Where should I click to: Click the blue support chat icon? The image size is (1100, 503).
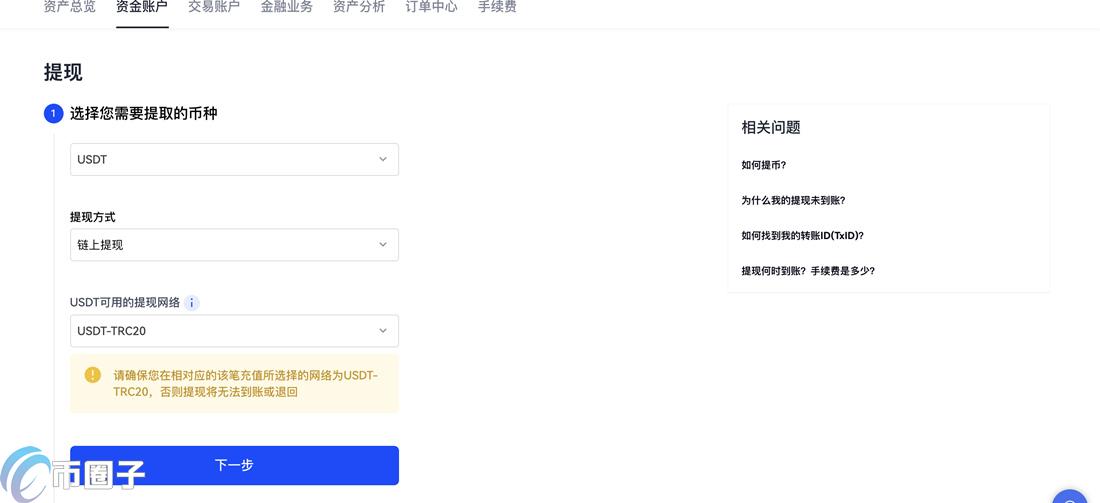1070,497
